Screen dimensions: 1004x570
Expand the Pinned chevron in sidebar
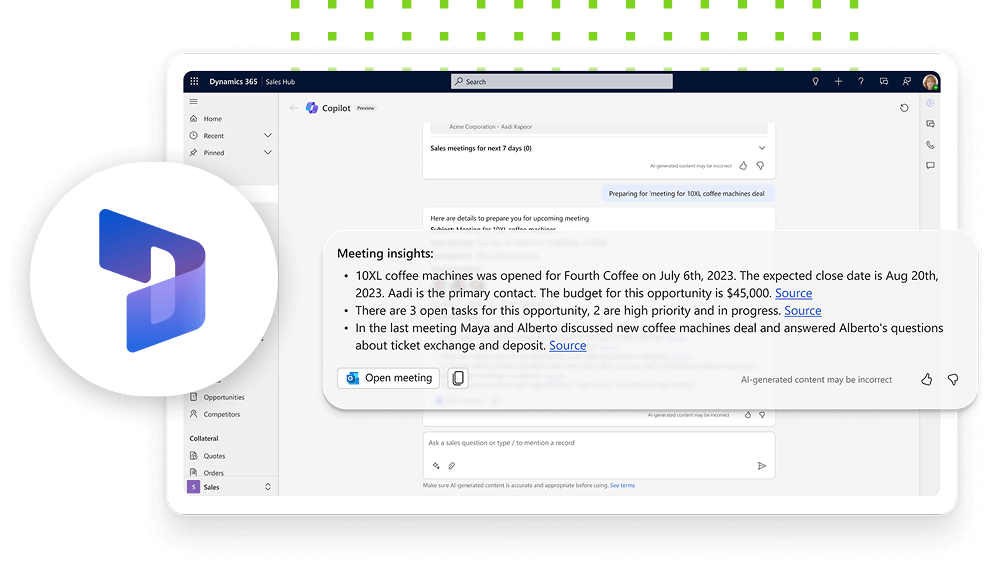point(268,152)
